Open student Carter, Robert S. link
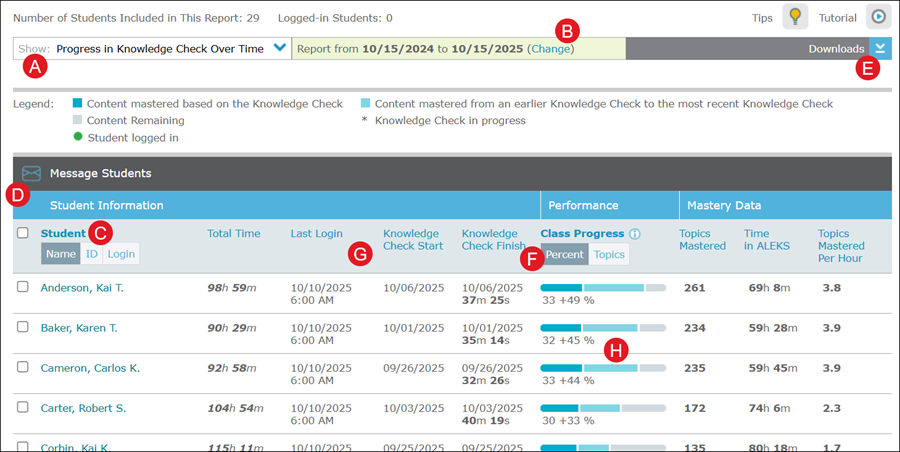This screenshot has height=452, width=900. [x=83, y=408]
